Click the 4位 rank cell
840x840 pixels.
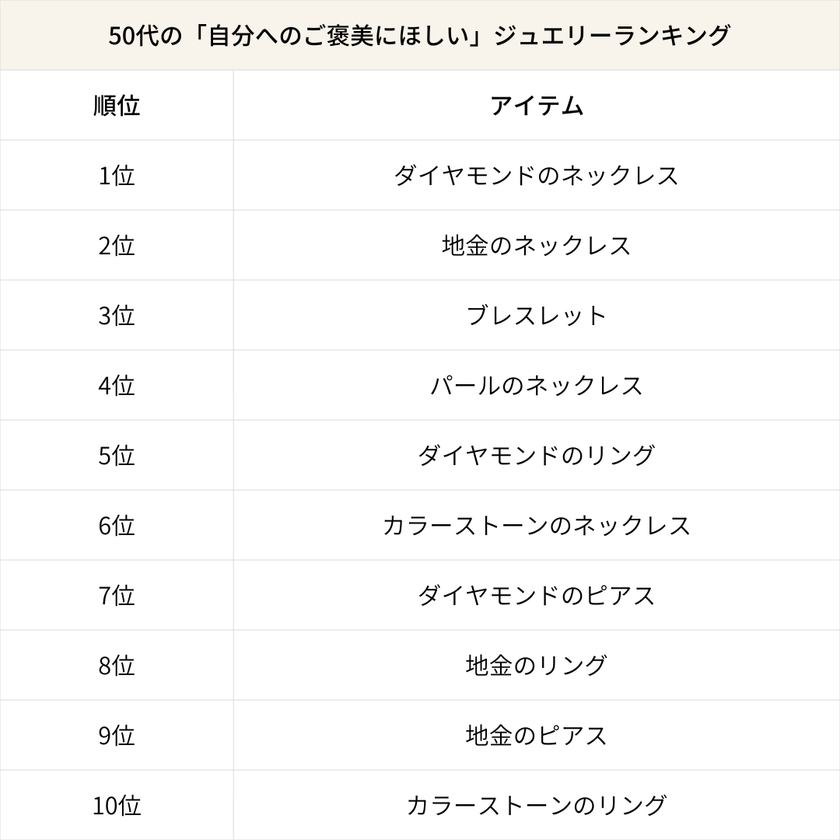pyautogui.click(x=116, y=386)
